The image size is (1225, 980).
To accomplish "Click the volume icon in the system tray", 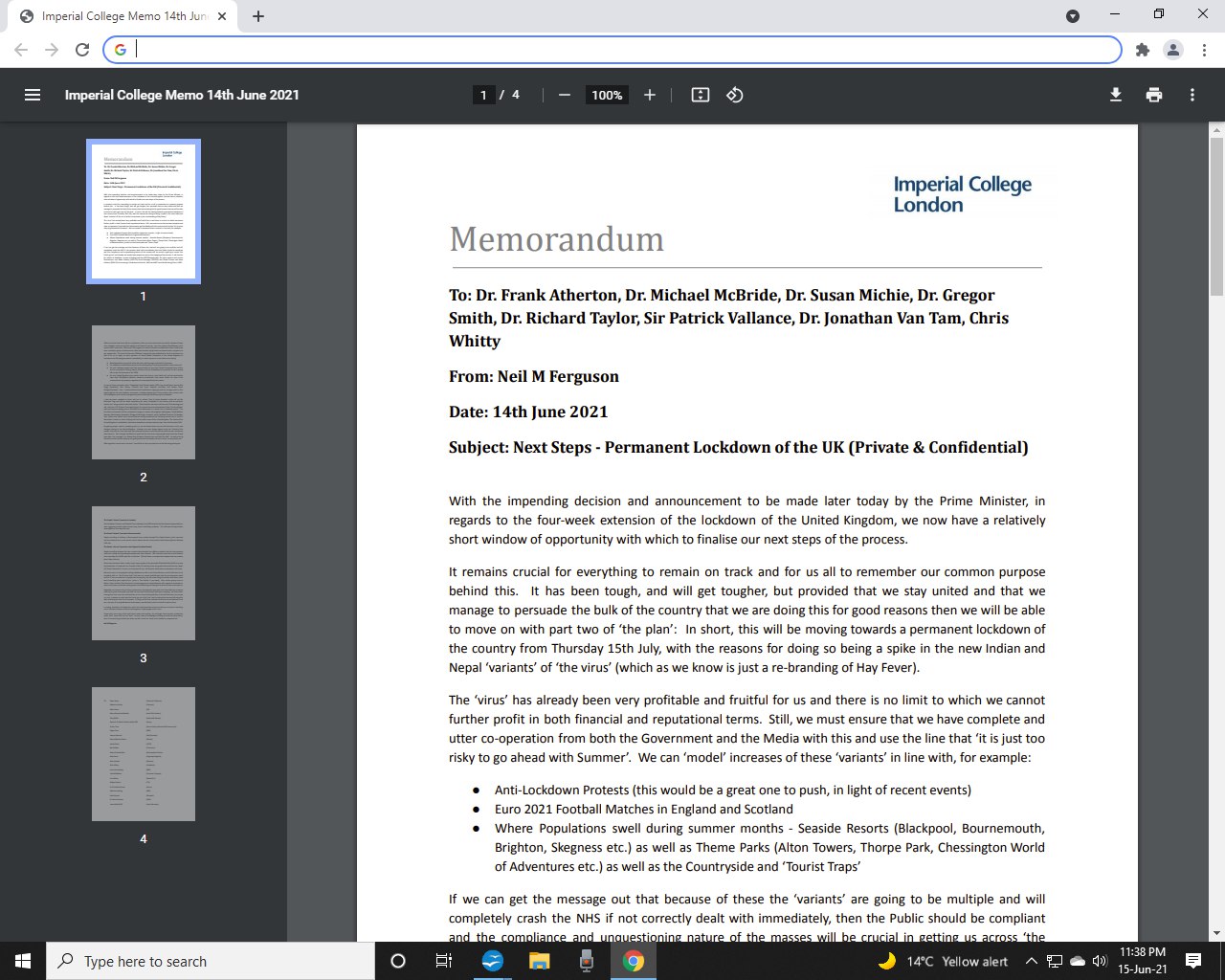I will pyautogui.click(x=1100, y=961).
